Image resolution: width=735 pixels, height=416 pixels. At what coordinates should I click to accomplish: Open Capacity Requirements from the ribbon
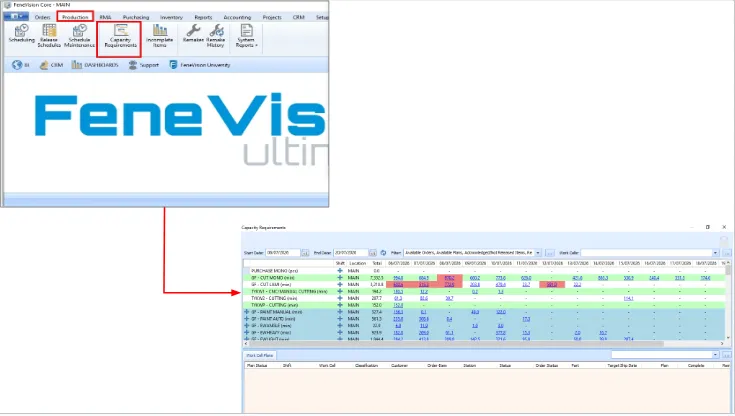pos(120,36)
